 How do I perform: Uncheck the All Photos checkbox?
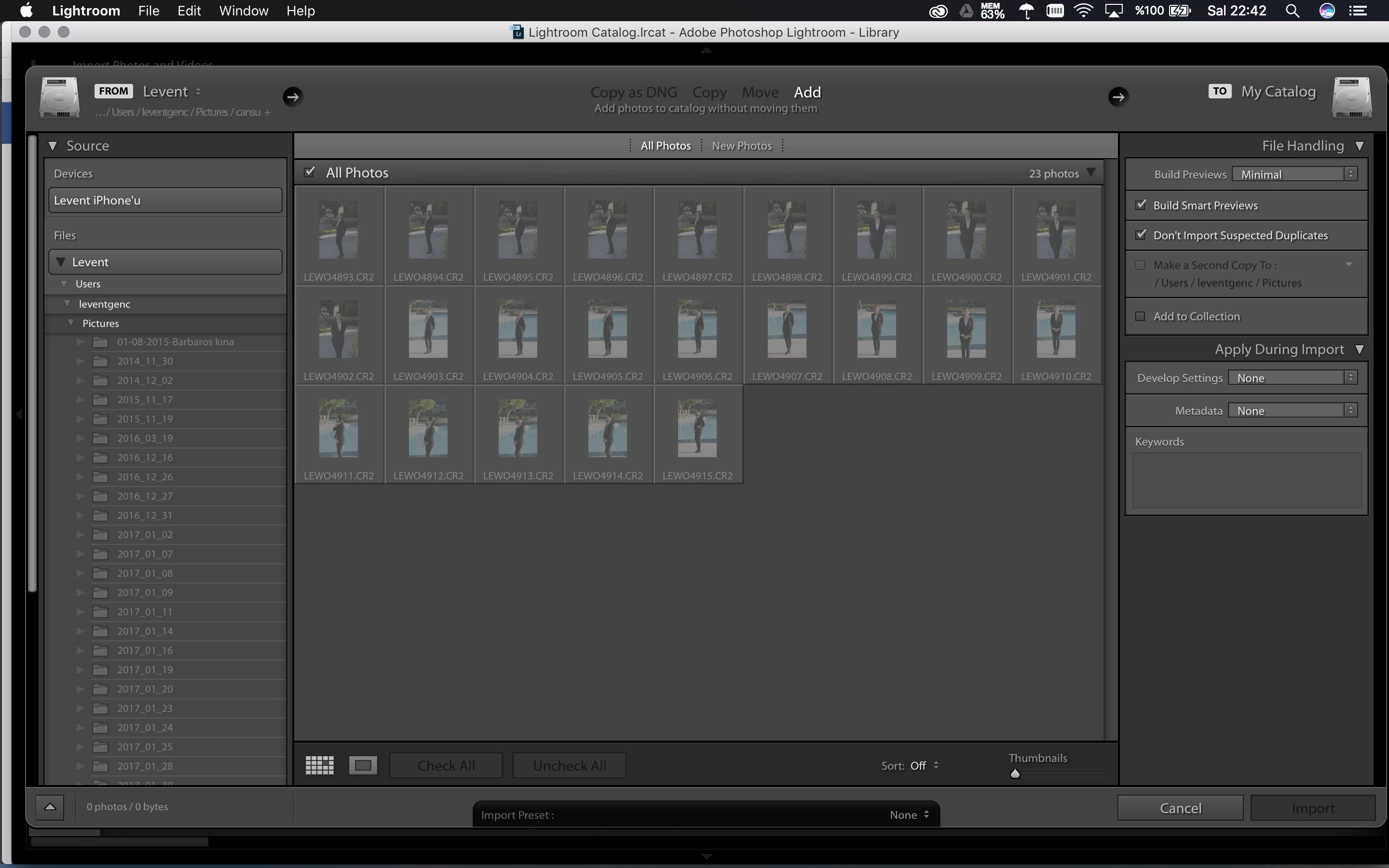(x=310, y=172)
